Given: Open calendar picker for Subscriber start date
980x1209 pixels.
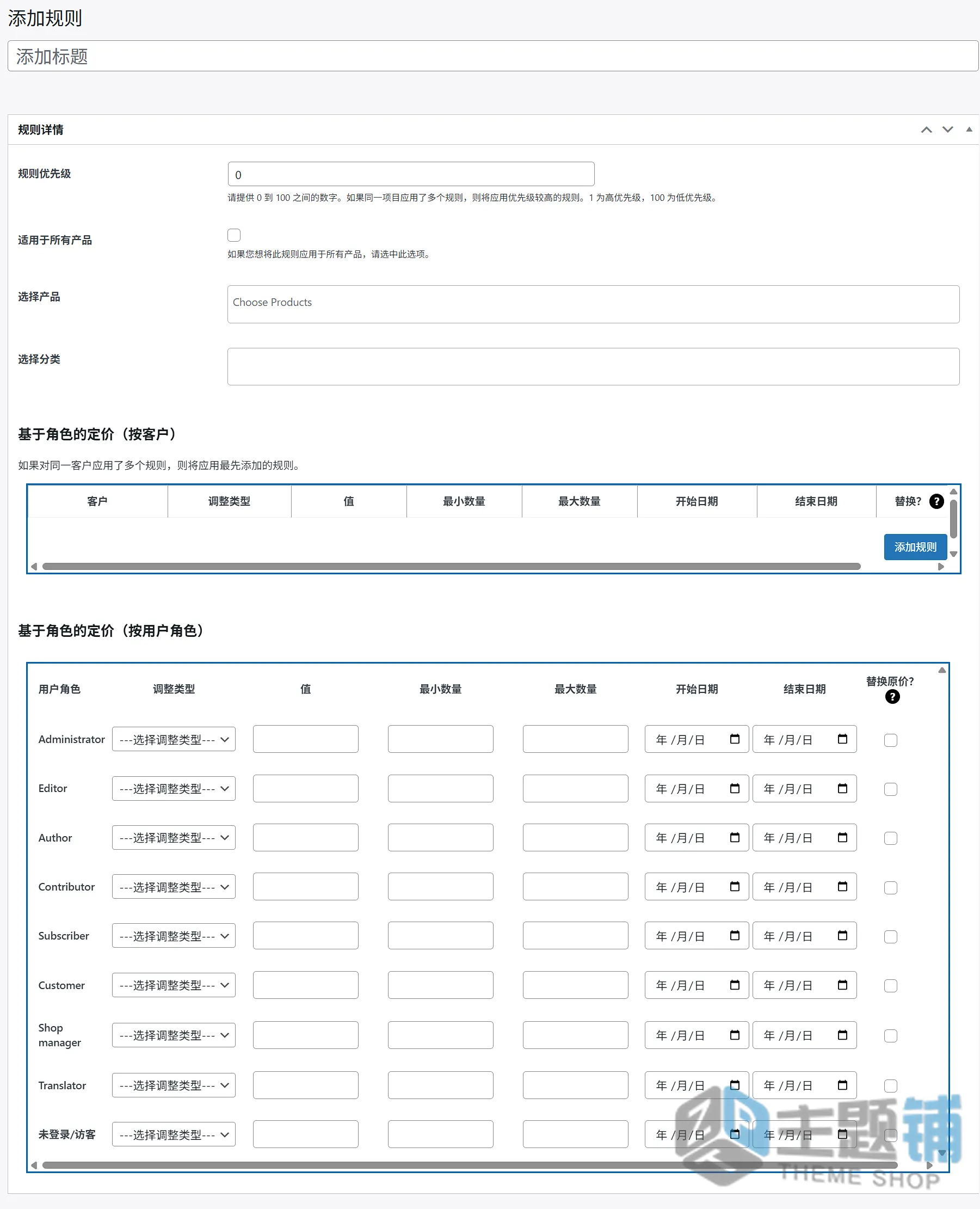Looking at the screenshot, I should click(x=735, y=936).
